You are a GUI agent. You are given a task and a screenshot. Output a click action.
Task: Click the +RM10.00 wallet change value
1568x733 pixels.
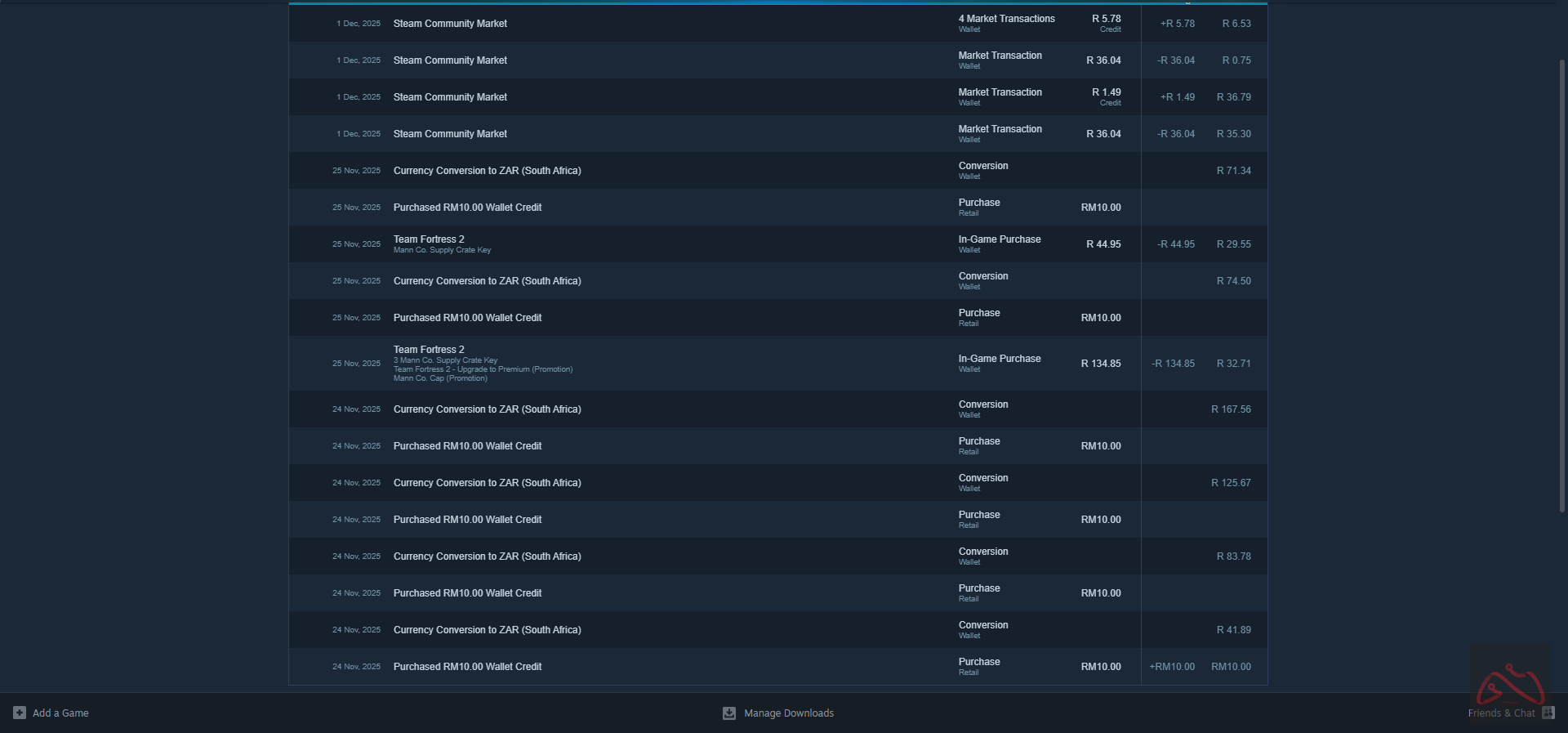pyautogui.click(x=1172, y=667)
